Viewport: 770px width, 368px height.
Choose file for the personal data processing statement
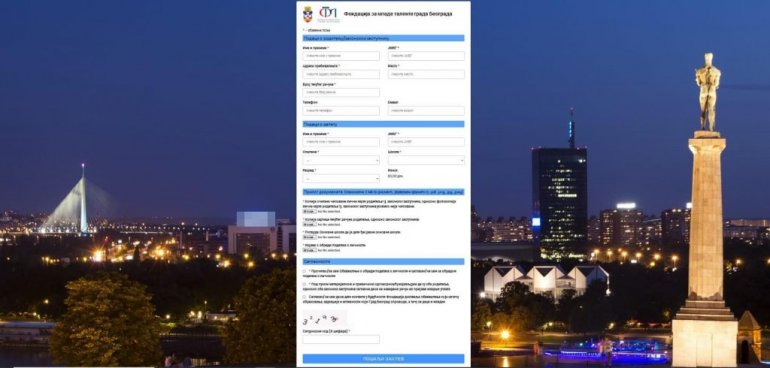tap(309, 250)
